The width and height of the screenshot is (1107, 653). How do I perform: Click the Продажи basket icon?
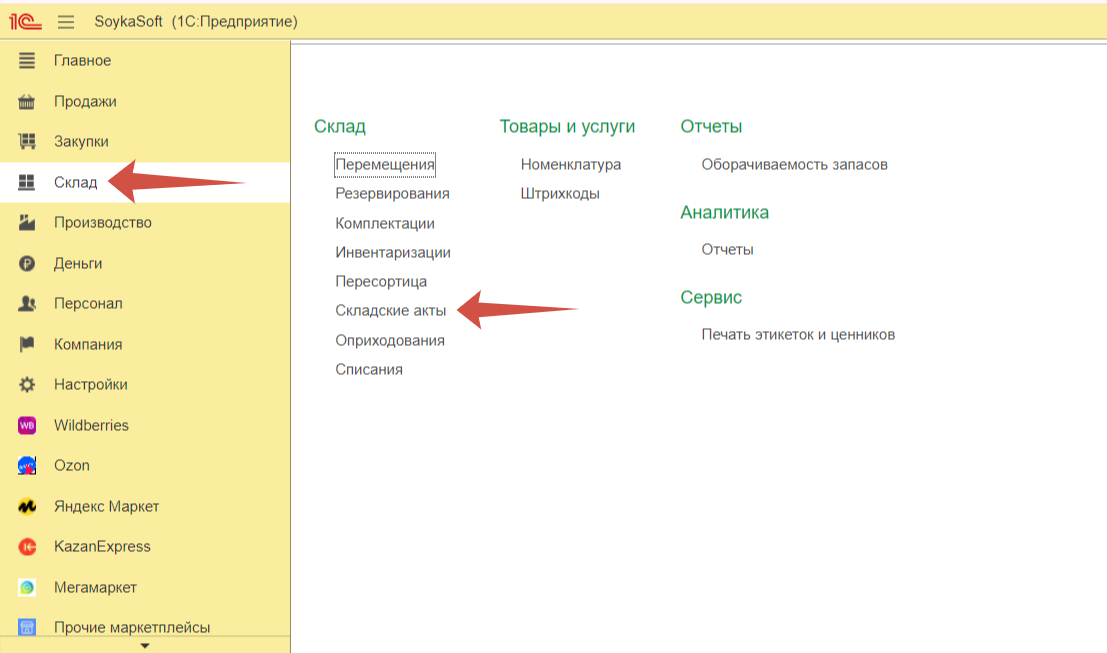point(27,102)
